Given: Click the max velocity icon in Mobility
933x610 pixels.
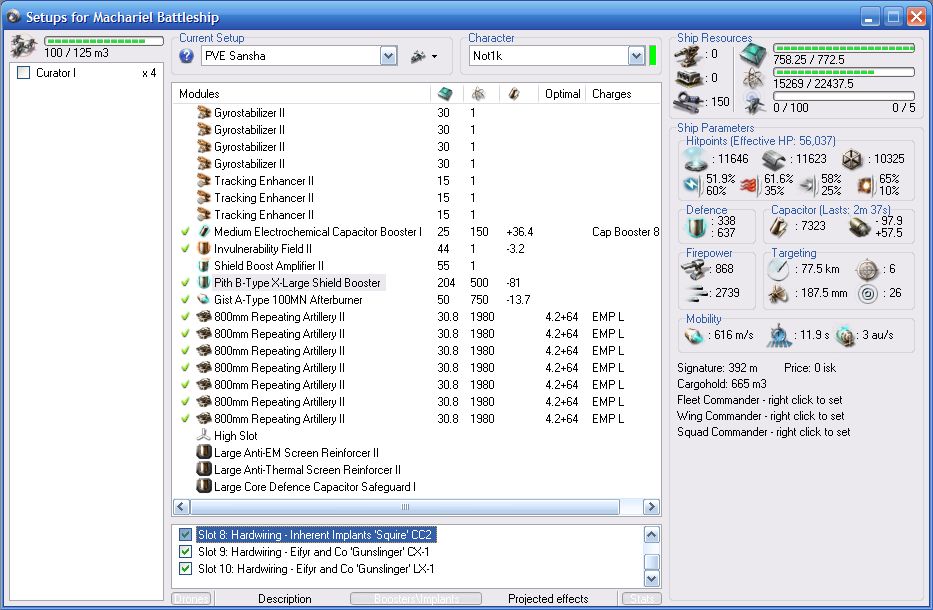Looking at the screenshot, I should 693,336.
